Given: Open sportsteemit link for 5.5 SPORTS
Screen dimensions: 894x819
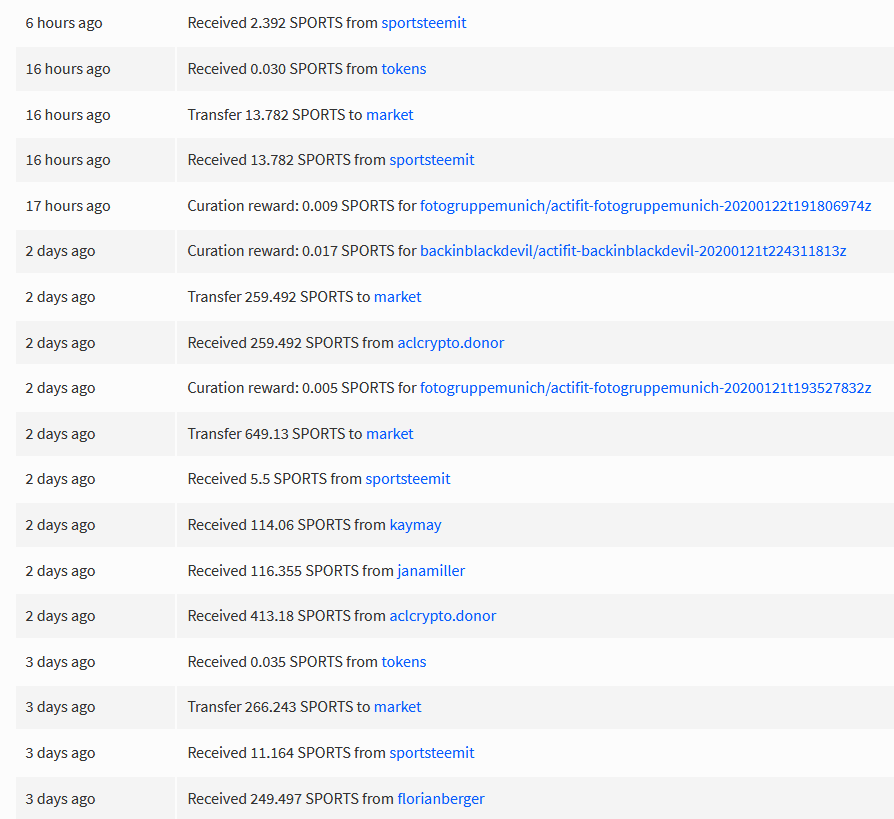Looking at the screenshot, I should pos(408,479).
